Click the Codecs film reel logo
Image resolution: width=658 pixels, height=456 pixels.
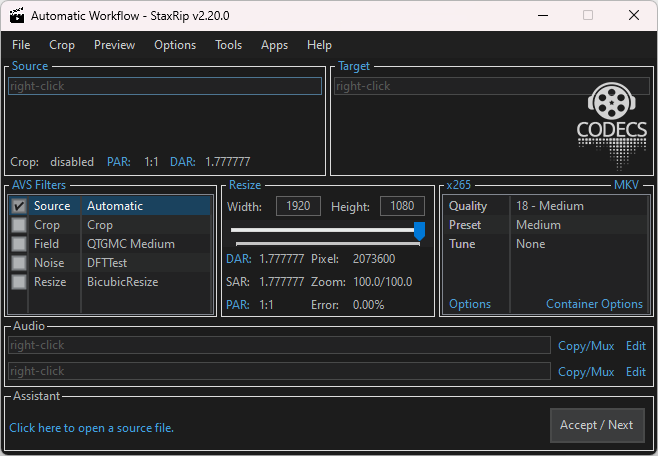coord(611,126)
